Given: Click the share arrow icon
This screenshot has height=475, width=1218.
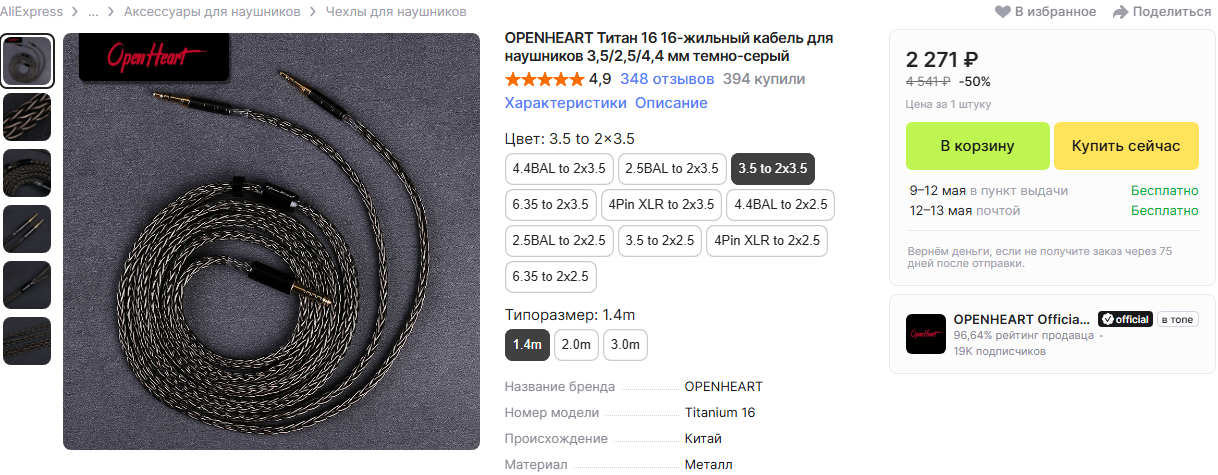Looking at the screenshot, I should pyautogui.click(x=1120, y=12).
